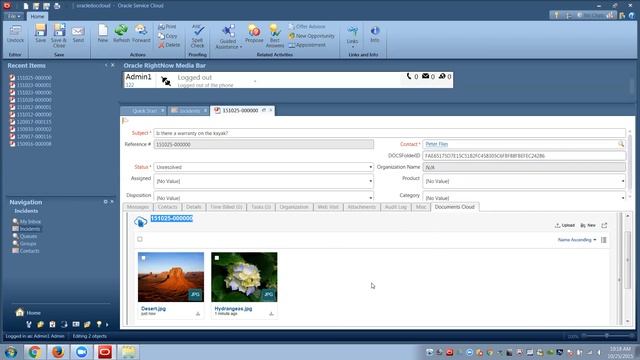640x360 pixels.
Task: Switch to the Audit Log tab
Action: point(396,207)
